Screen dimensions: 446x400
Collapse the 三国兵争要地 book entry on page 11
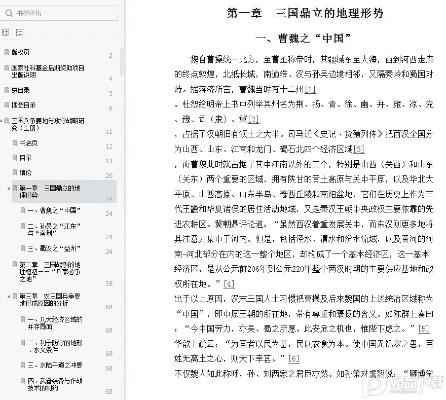click(x=1, y=121)
